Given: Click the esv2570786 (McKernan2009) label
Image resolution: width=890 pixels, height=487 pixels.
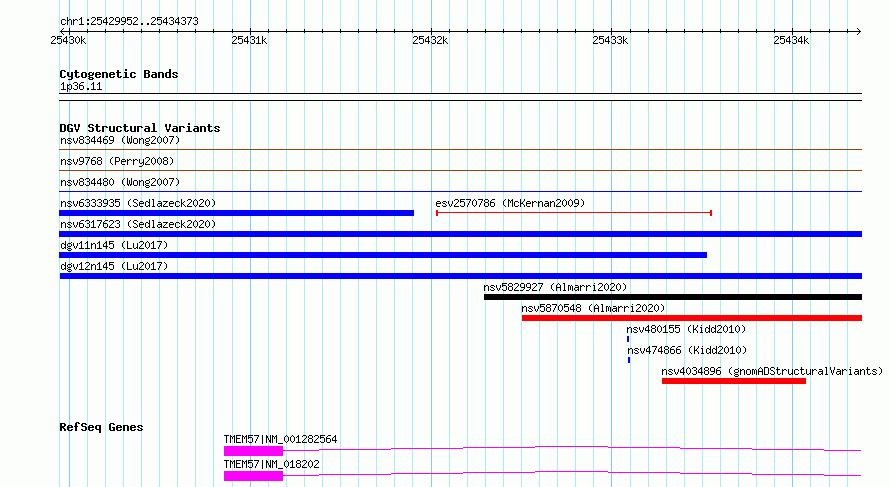Looking at the screenshot, I should click(510, 203).
